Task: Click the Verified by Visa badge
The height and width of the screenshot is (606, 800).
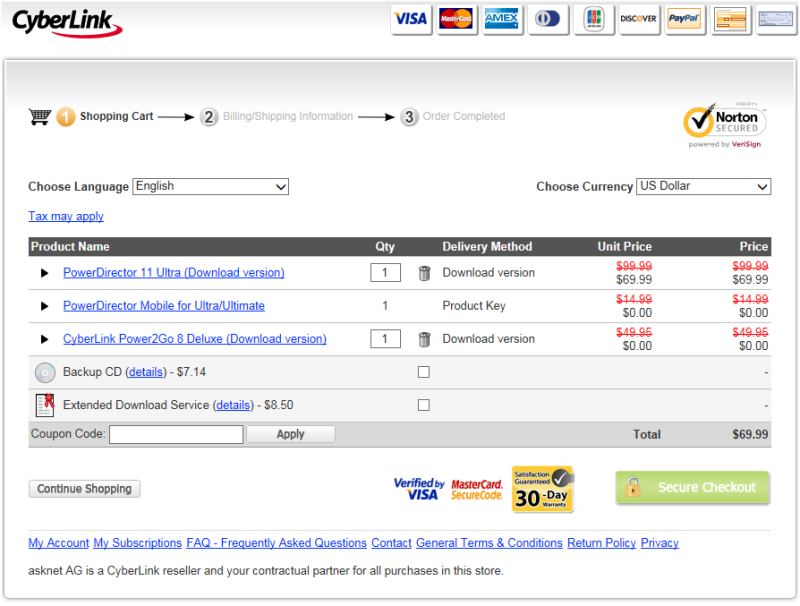Action: pyautogui.click(x=419, y=489)
